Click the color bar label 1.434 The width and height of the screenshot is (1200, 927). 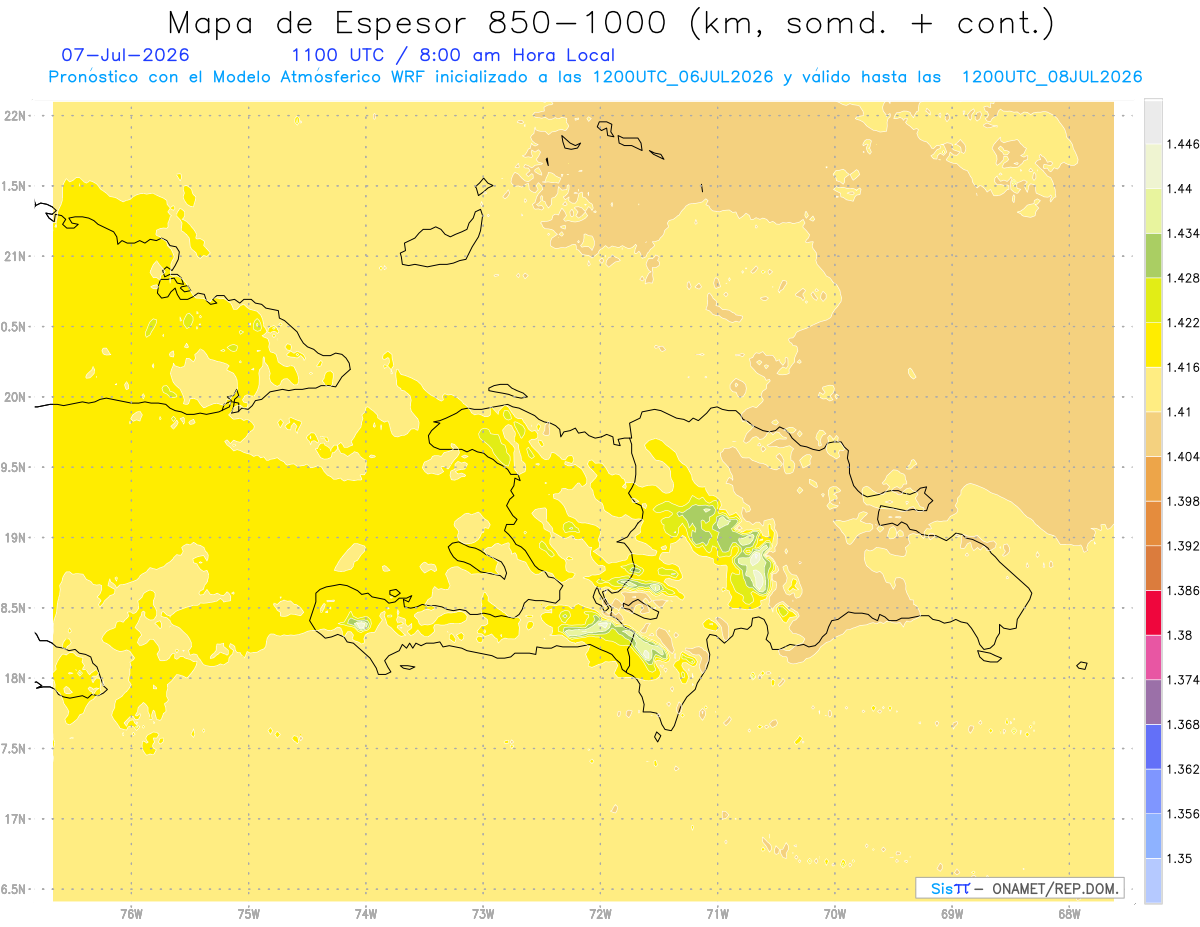[x=1183, y=233]
